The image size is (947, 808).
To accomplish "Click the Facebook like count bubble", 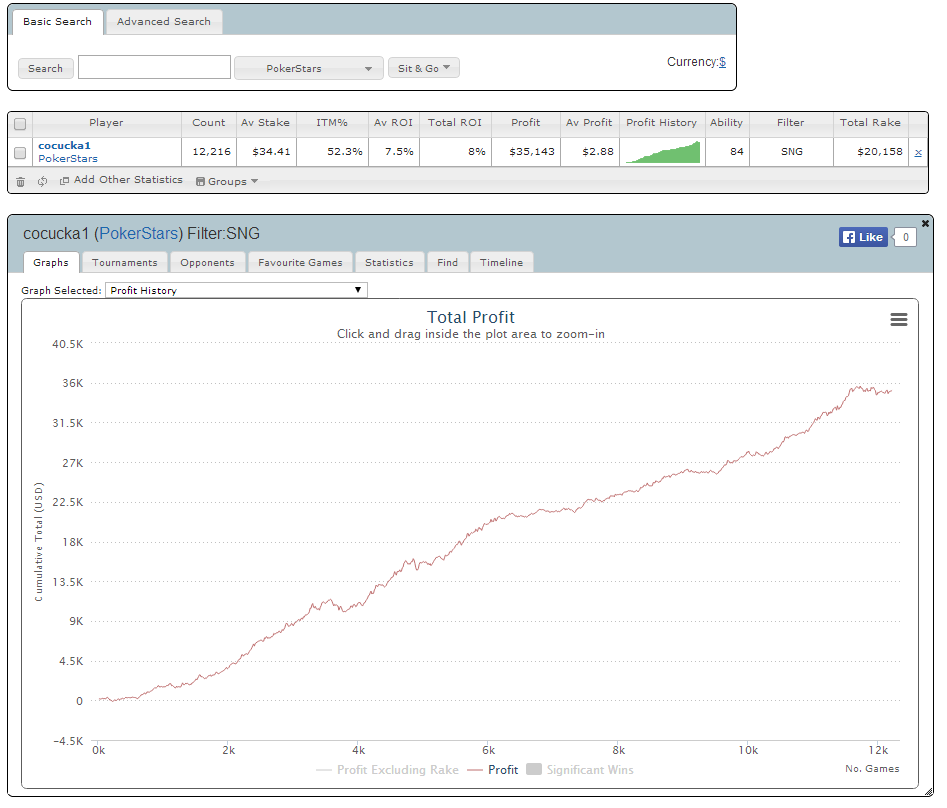I will (905, 237).
